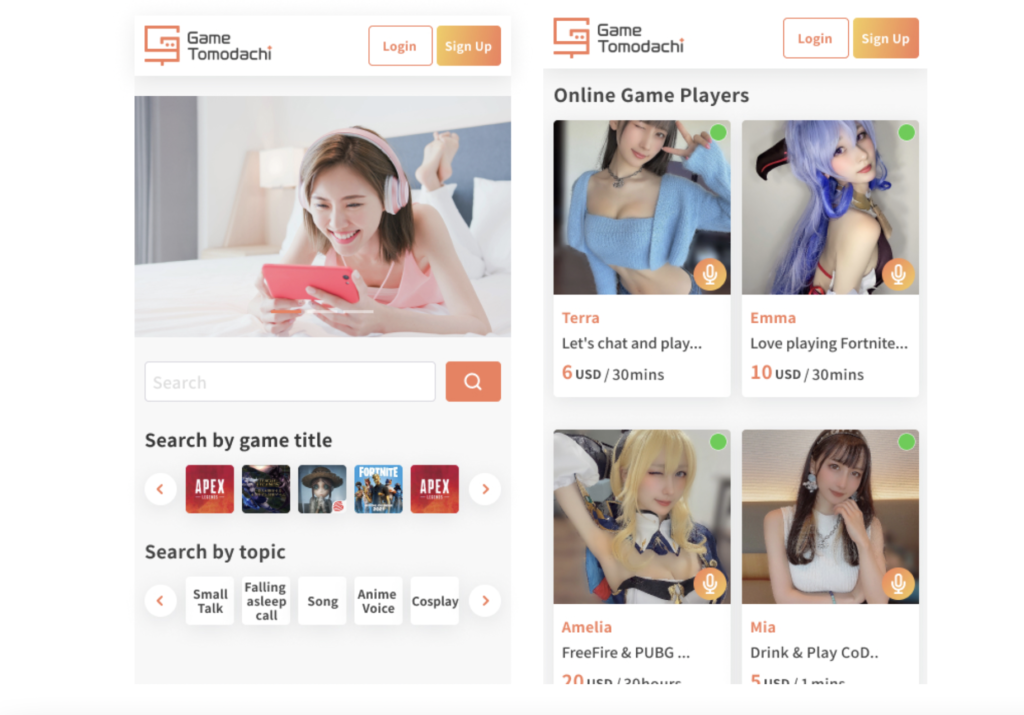Click Login button on left screen
This screenshot has height=715, width=1024.
400,46
